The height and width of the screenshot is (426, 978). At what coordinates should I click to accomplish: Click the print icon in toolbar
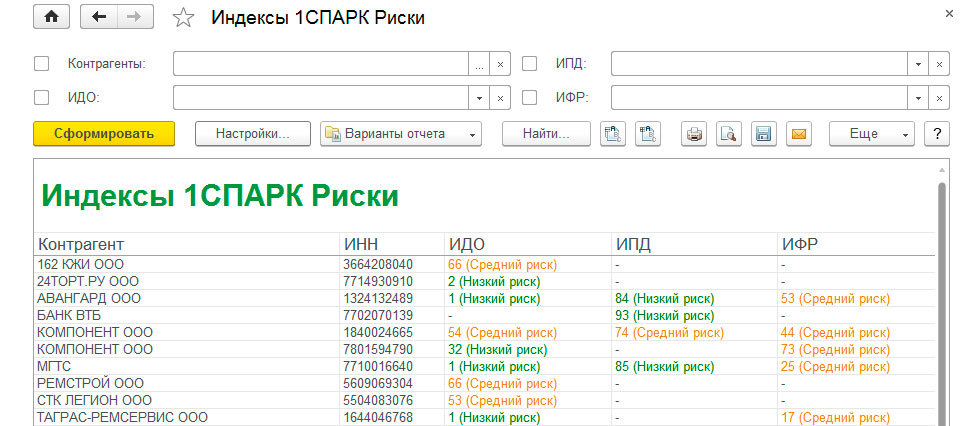pyautogui.click(x=695, y=134)
